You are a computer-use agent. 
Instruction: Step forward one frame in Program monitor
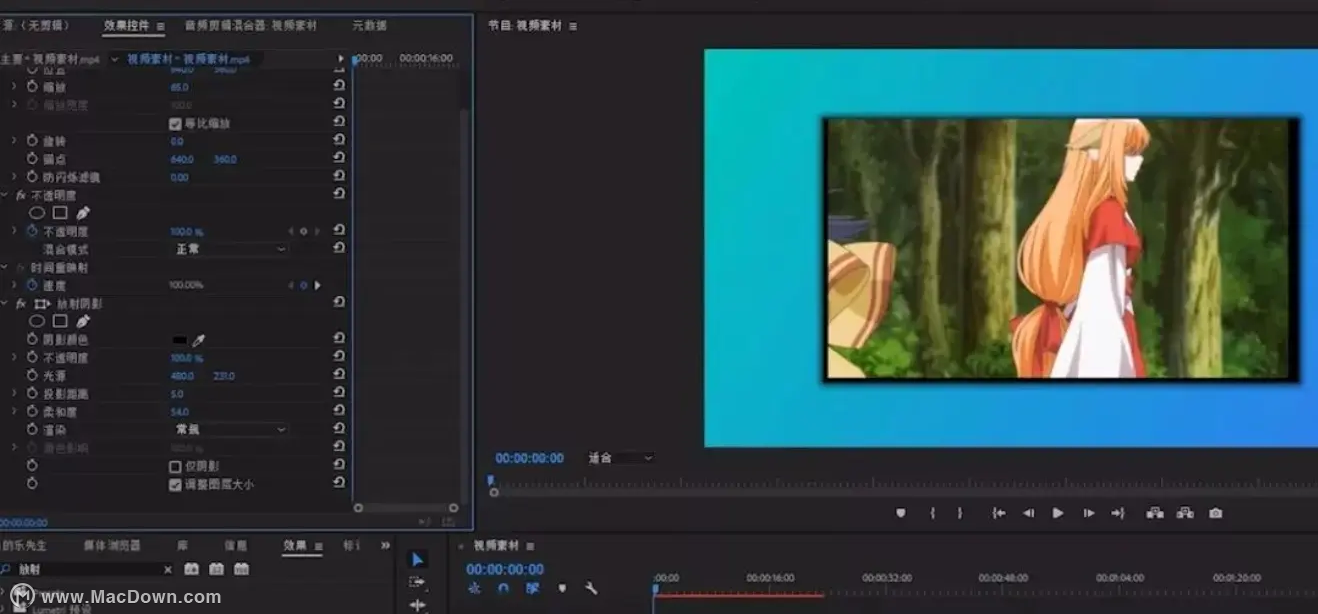coord(1088,513)
